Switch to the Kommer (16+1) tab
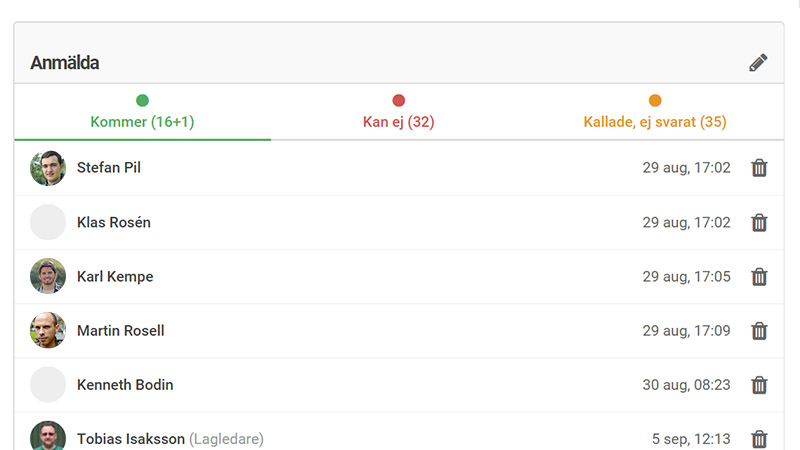800x450 pixels. (x=142, y=113)
